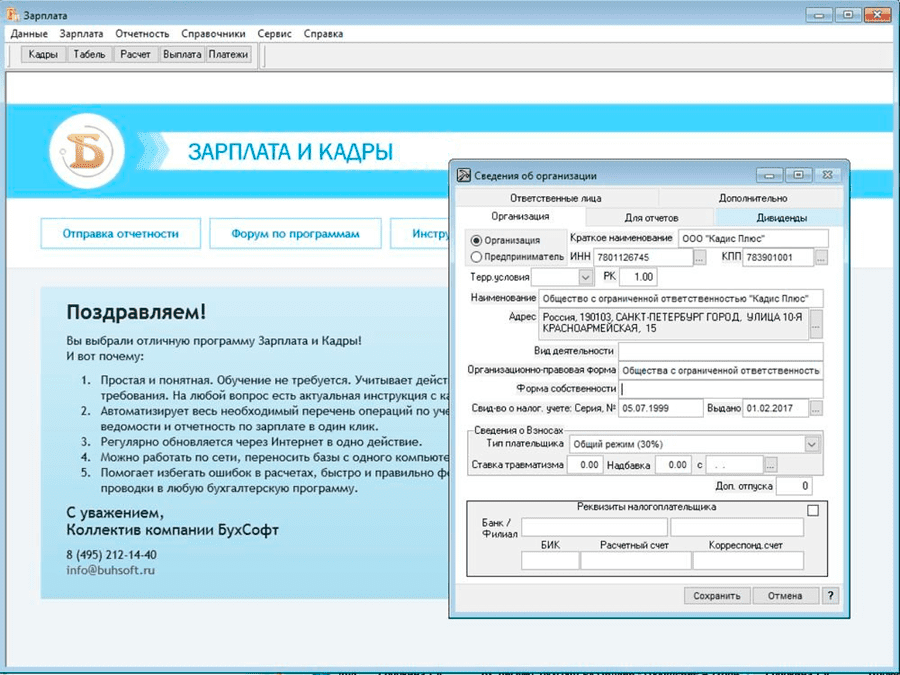Switch to the Дополнительно tab

coord(752,198)
